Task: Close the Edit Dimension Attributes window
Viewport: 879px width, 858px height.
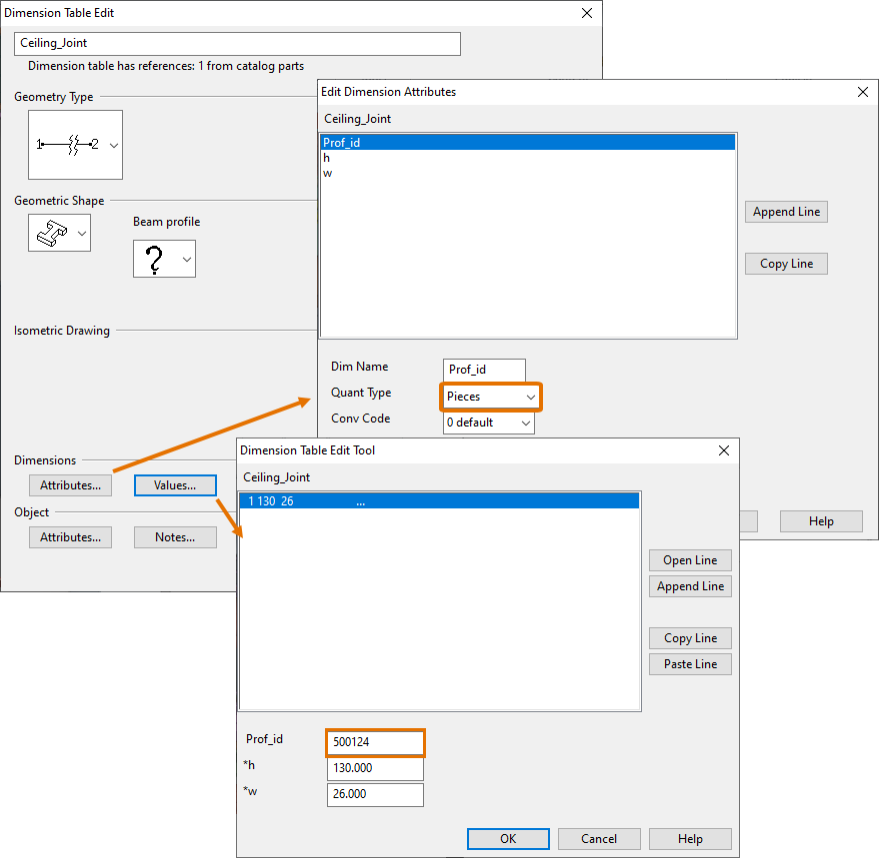Action: (863, 92)
